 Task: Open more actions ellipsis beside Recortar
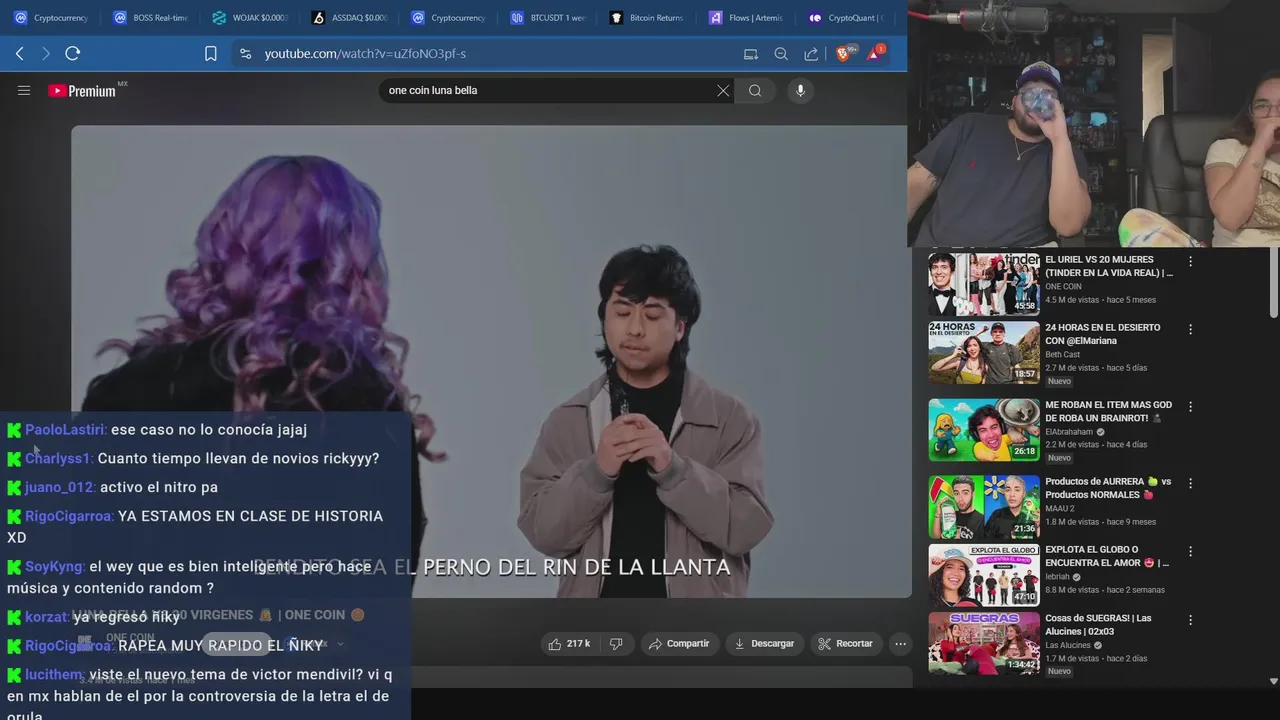click(900, 644)
